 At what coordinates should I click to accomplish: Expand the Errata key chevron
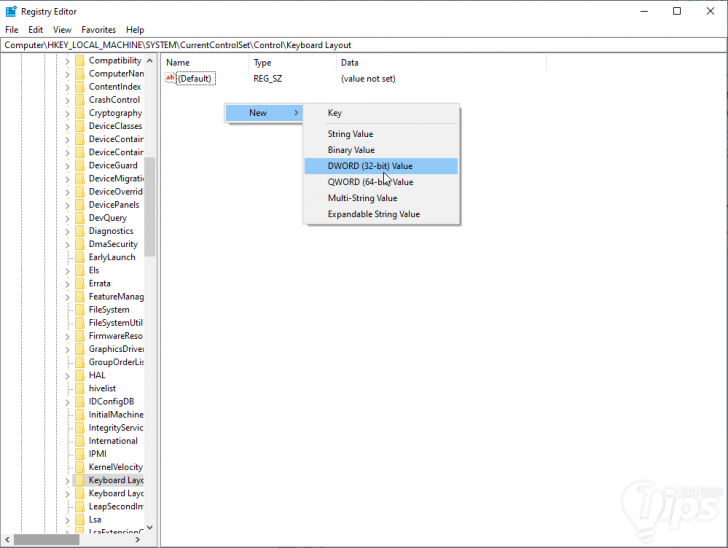tap(67, 284)
